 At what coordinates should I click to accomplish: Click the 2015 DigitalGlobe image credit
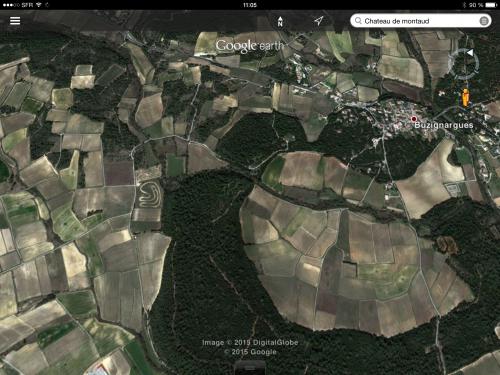250,343
